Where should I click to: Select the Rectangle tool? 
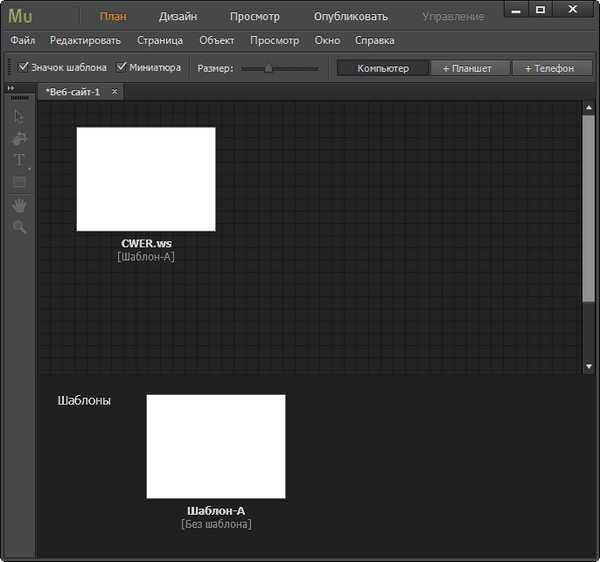[19, 182]
